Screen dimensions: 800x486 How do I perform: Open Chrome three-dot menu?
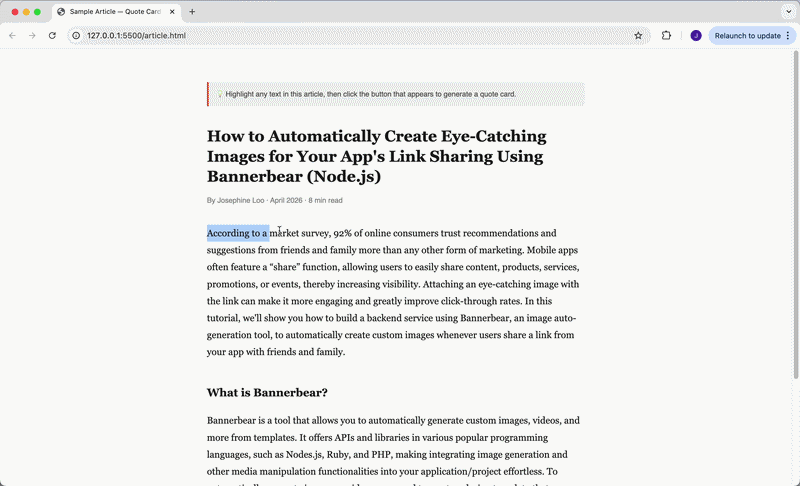788,36
